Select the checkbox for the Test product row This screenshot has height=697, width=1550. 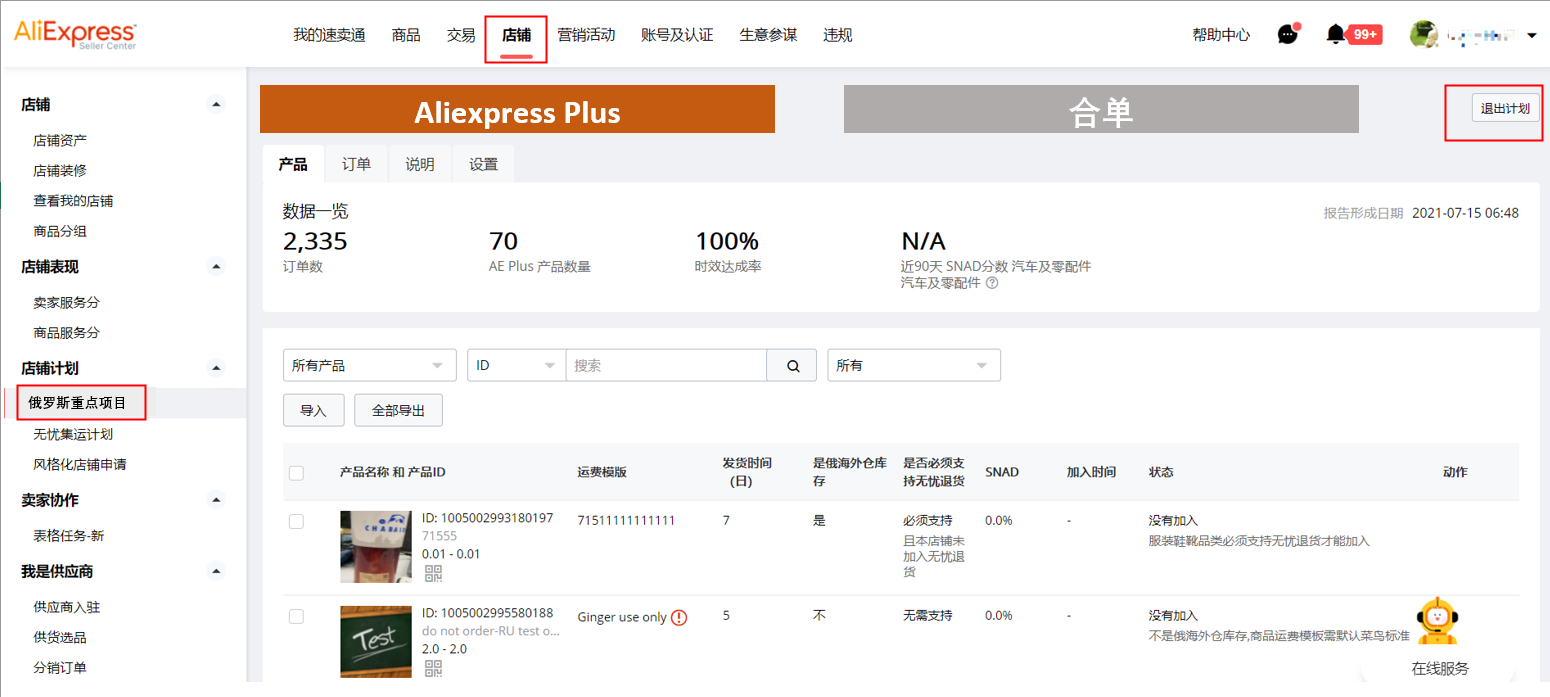coord(296,616)
